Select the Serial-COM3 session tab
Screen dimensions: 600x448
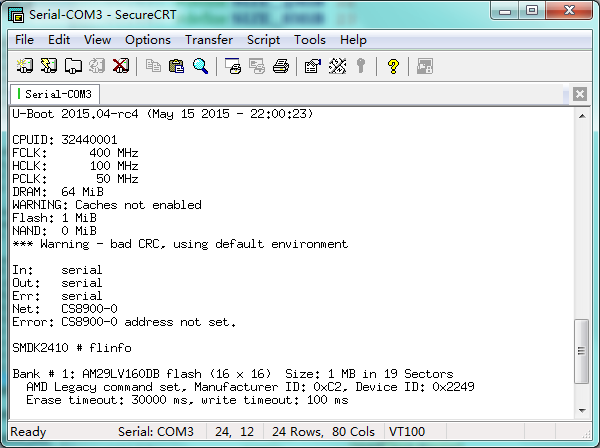pos(55,94)
